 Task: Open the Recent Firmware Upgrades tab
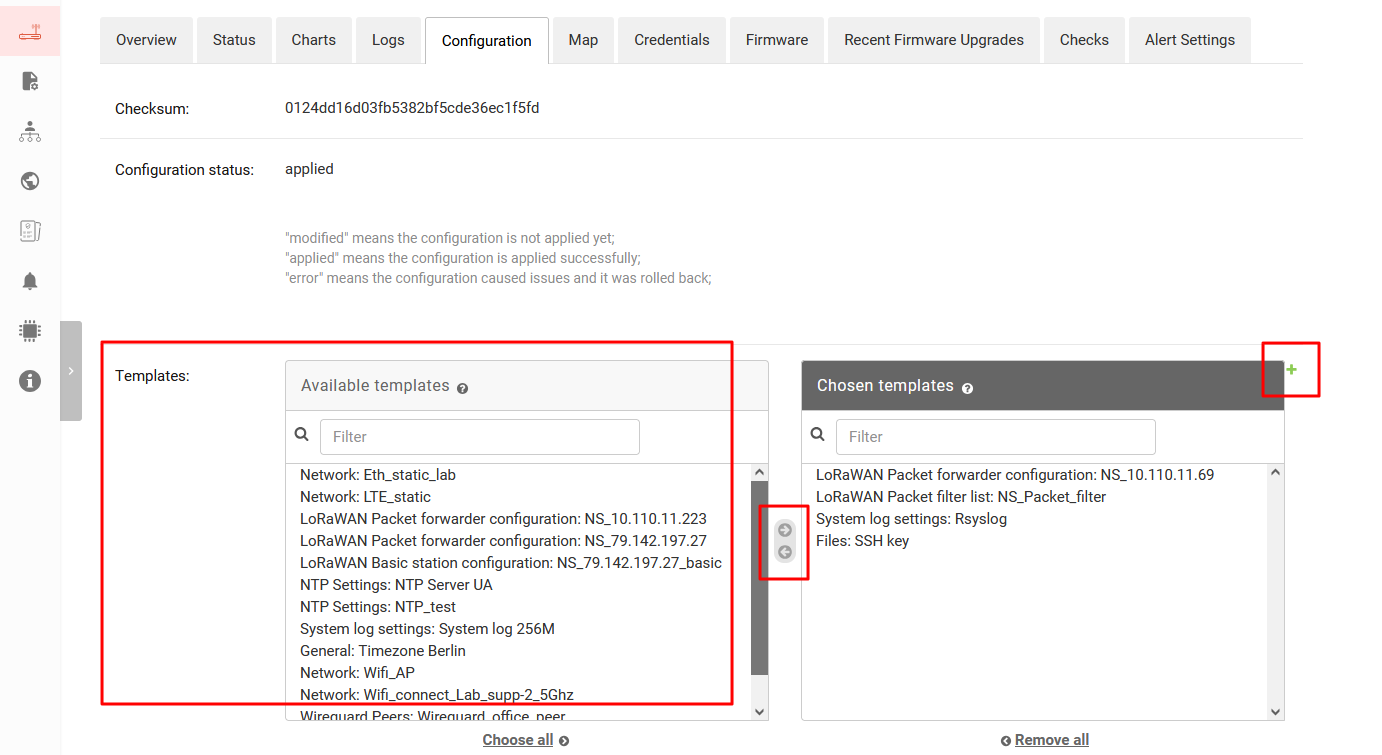click(x=933, y=40)
